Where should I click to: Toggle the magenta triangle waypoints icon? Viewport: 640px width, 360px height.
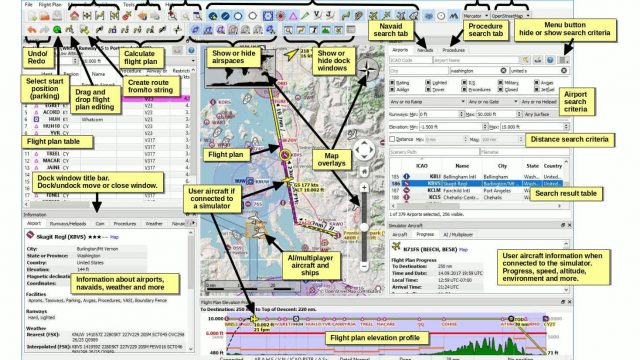(293, 16)
